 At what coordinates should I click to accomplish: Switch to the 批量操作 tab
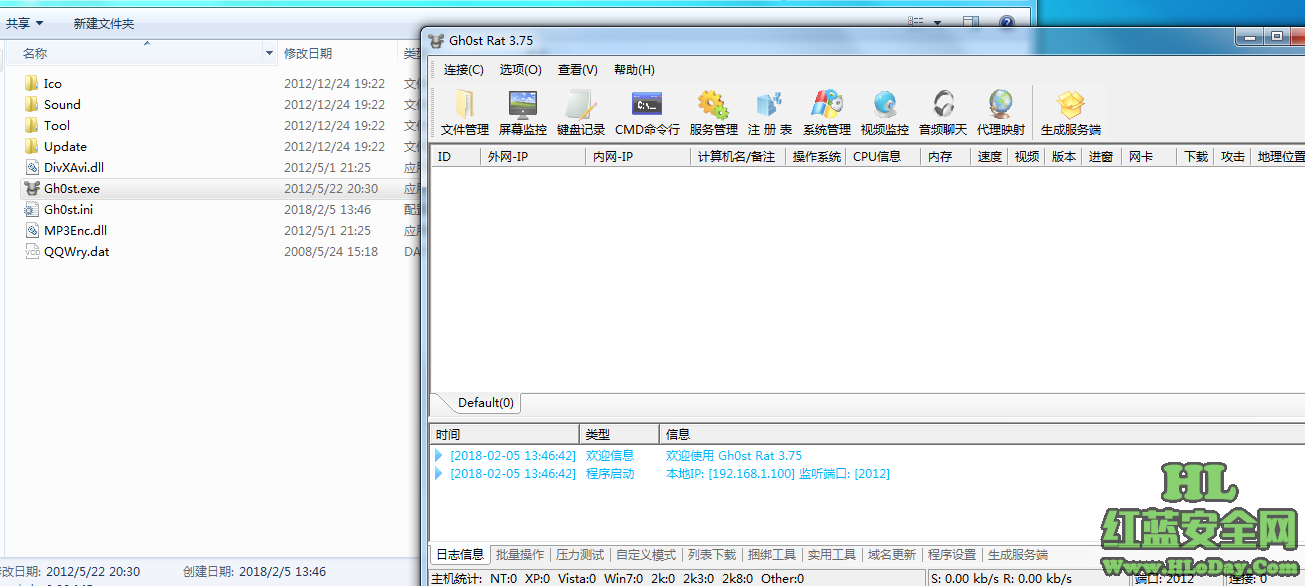point(520,555)
